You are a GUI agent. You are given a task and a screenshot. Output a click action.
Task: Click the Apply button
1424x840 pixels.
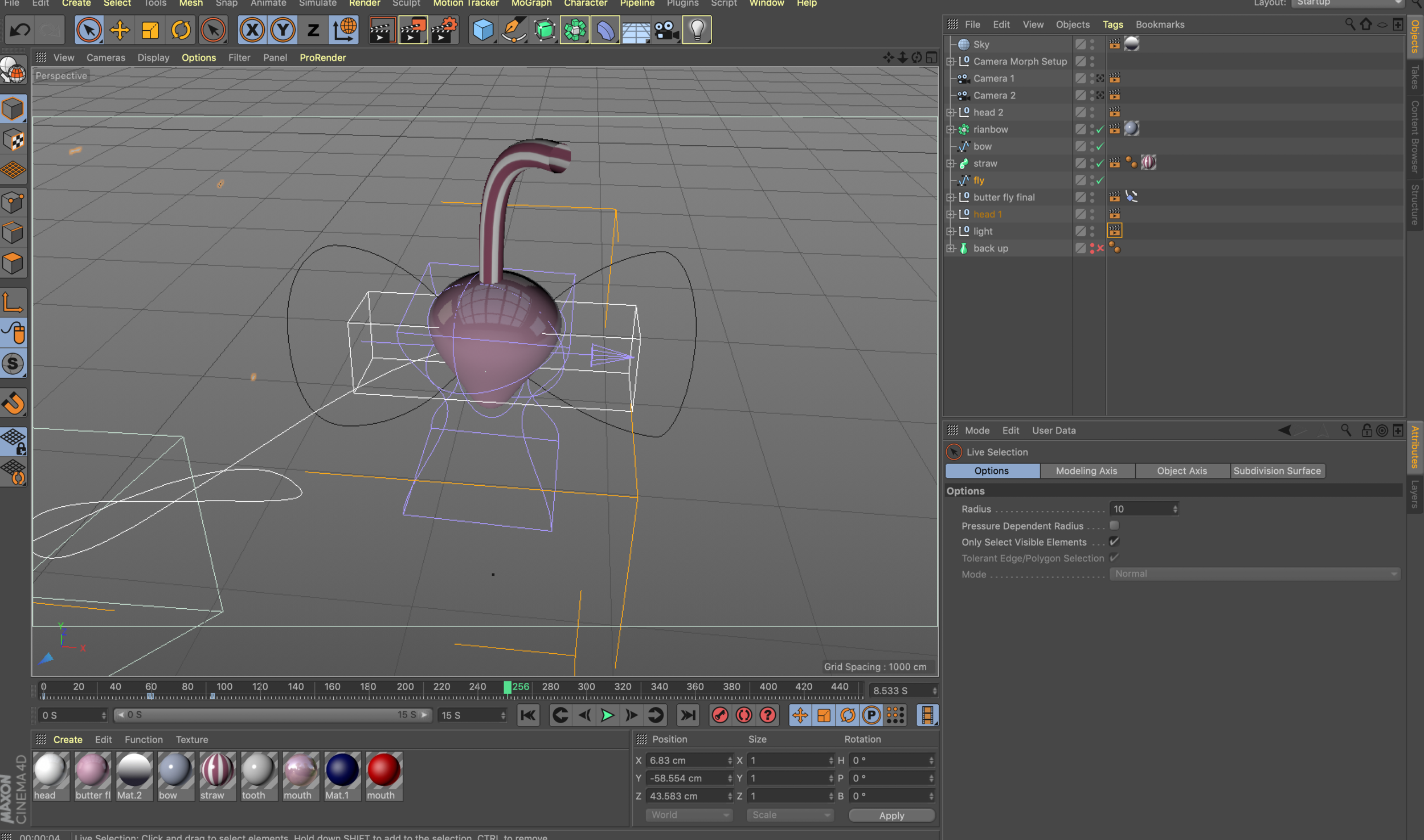891,816
